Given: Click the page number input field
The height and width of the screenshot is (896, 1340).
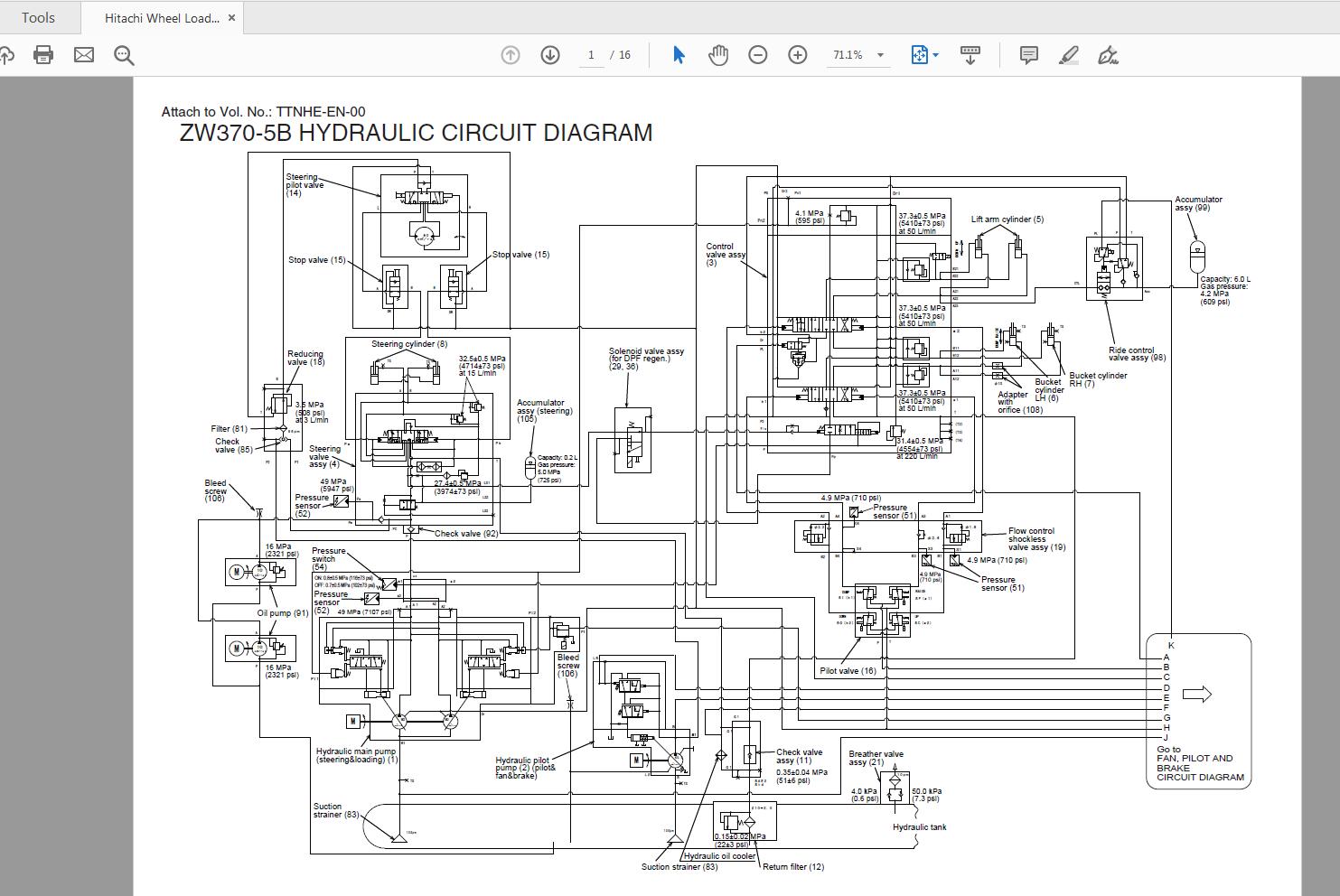Looking at the screenshot, I should tap(592, 54).
